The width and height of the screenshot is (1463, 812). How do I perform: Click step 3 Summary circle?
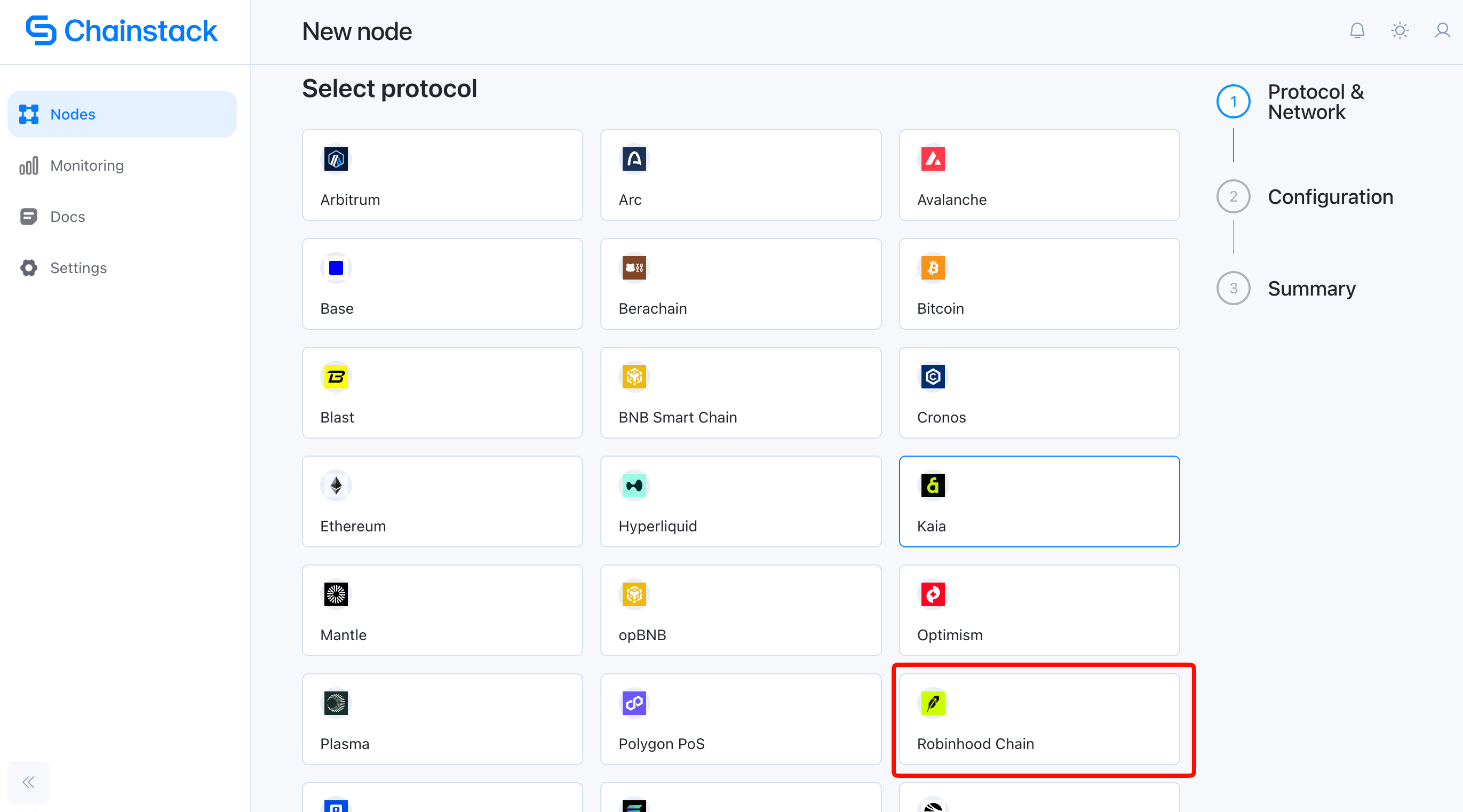tap(1233, 289)
